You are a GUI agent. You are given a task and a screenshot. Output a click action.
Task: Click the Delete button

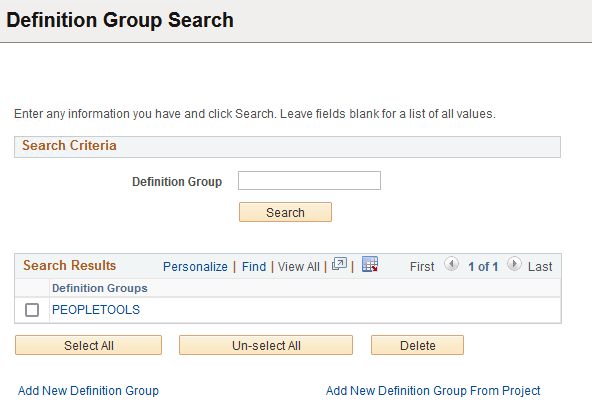[x=417, y=345]
